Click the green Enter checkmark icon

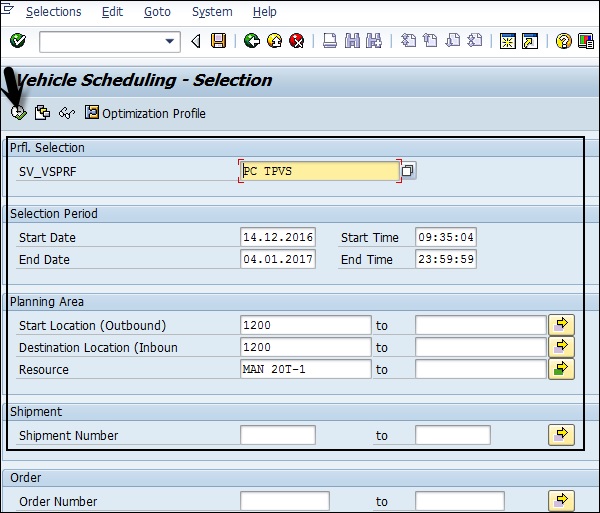(x=17, y=41)
